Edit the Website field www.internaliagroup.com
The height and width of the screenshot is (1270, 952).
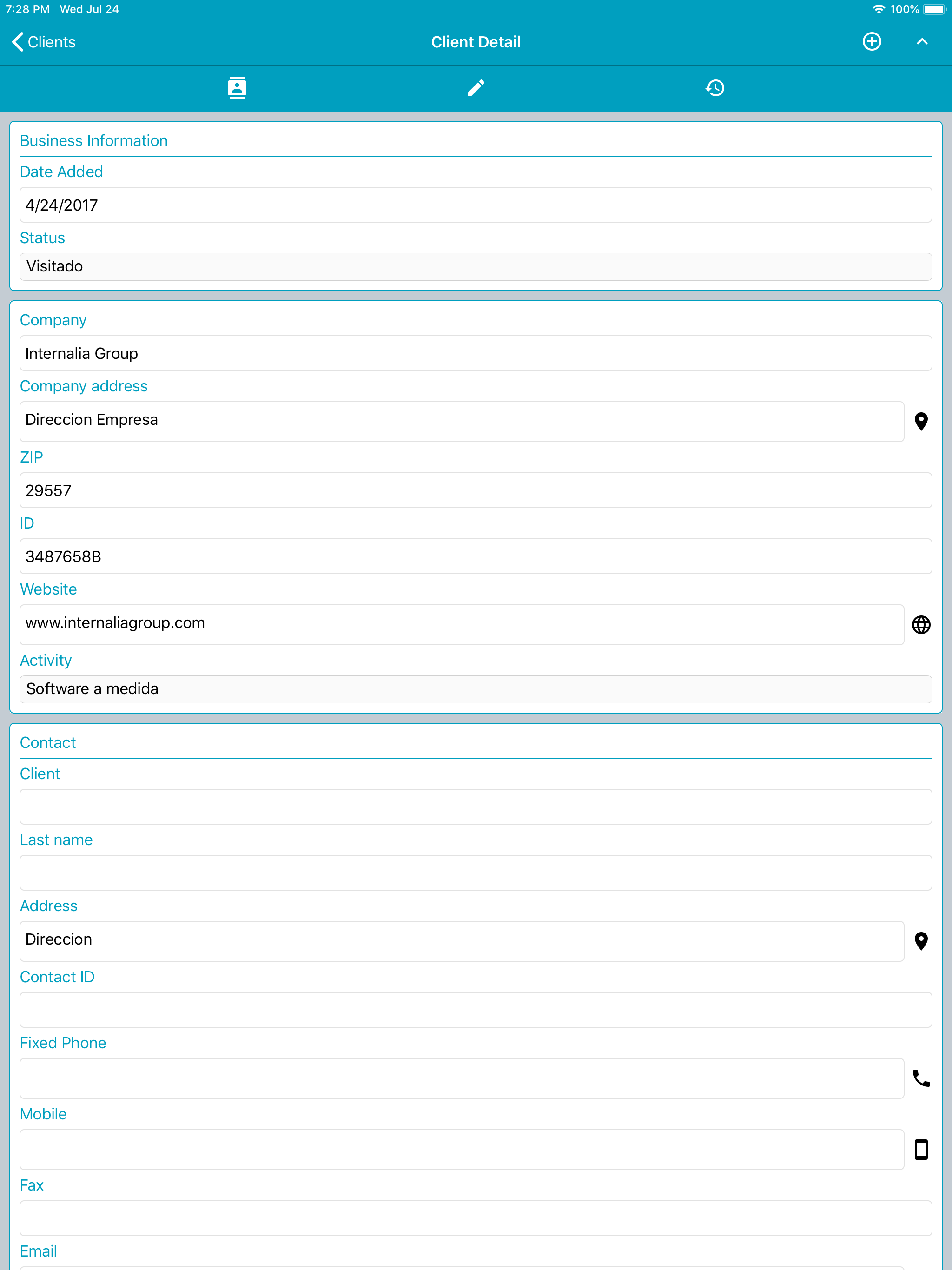(462, 625)
